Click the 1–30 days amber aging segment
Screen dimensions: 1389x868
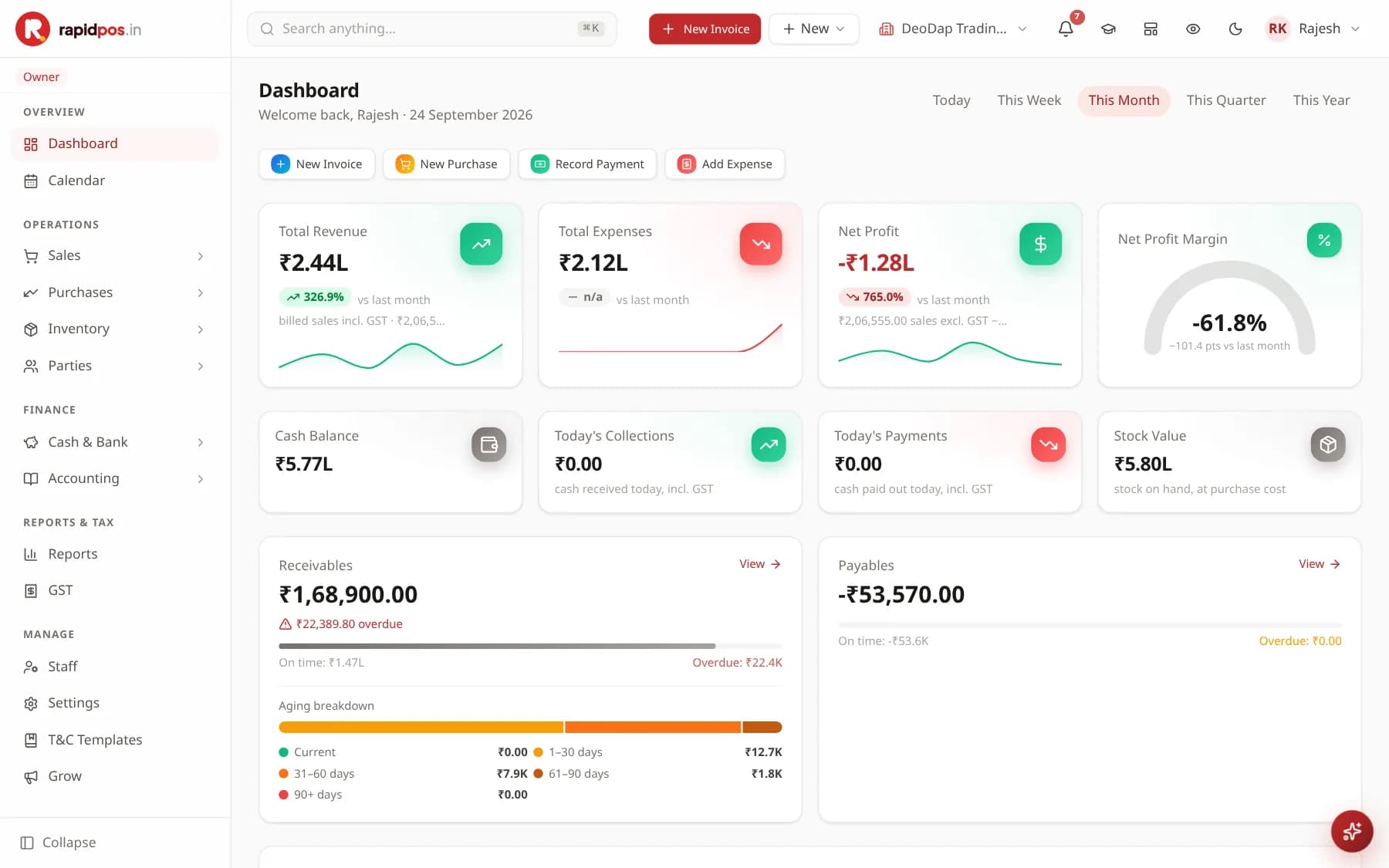421,727
